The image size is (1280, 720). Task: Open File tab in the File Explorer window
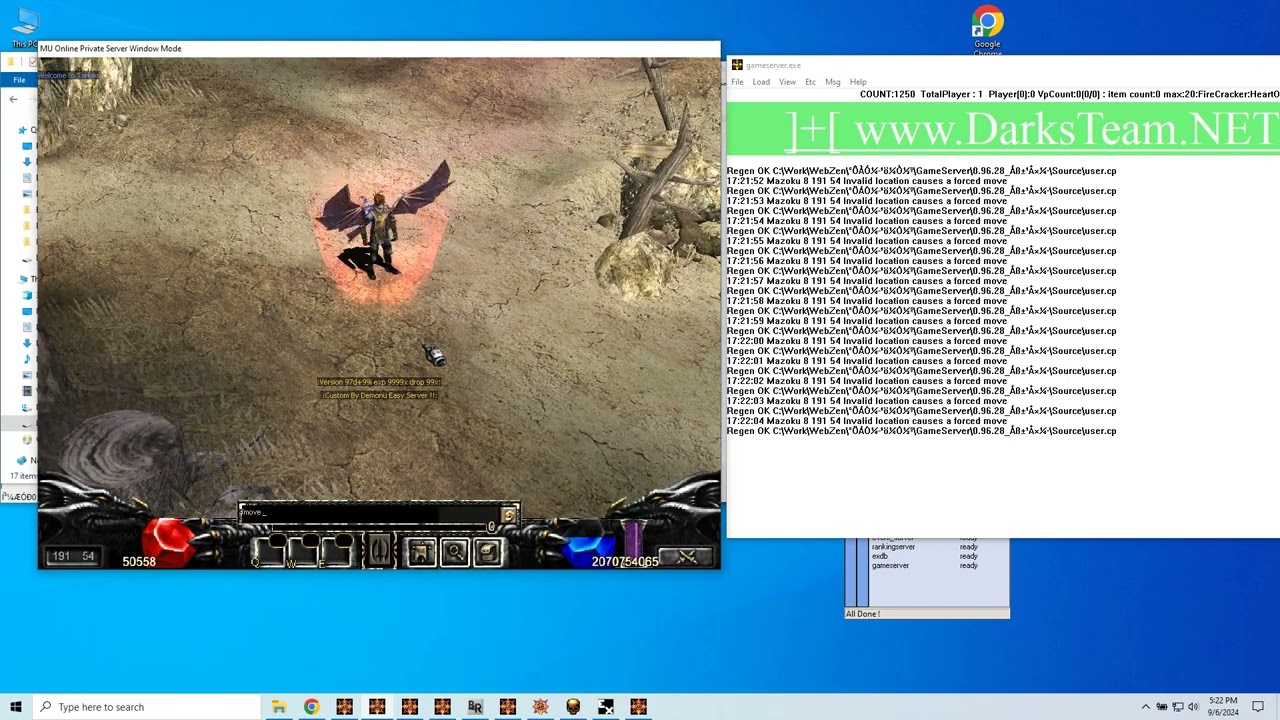(19, 80)
